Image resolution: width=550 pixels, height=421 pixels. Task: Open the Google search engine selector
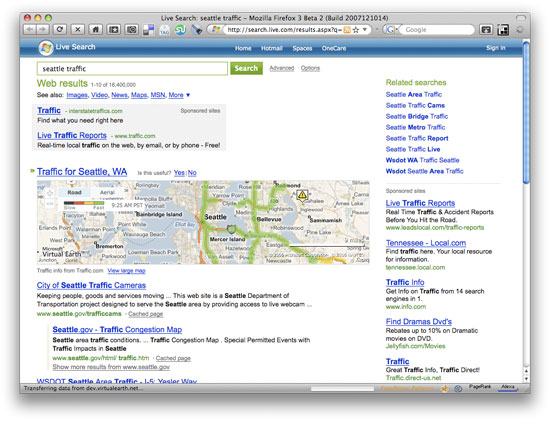point(391,30)
